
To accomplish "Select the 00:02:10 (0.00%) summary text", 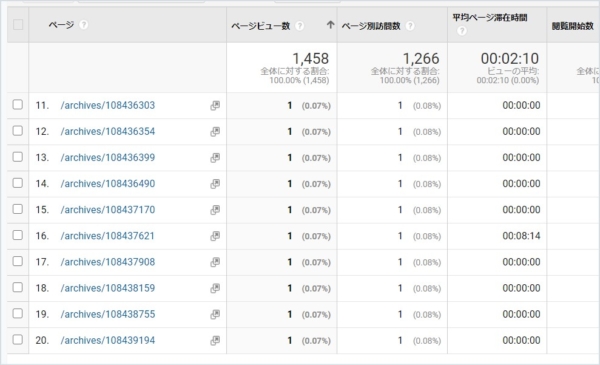I will pyautogui.click(x=508, y=80).
